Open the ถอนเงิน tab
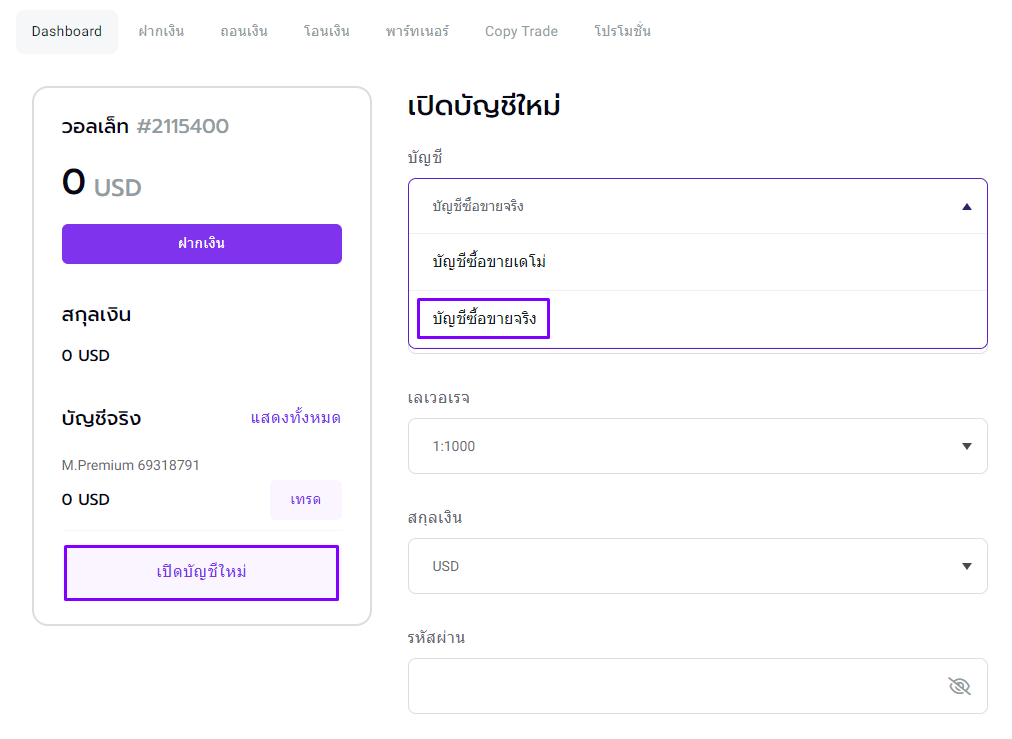The height and width of the screenshot is (739, 1012). coord(244,32)
